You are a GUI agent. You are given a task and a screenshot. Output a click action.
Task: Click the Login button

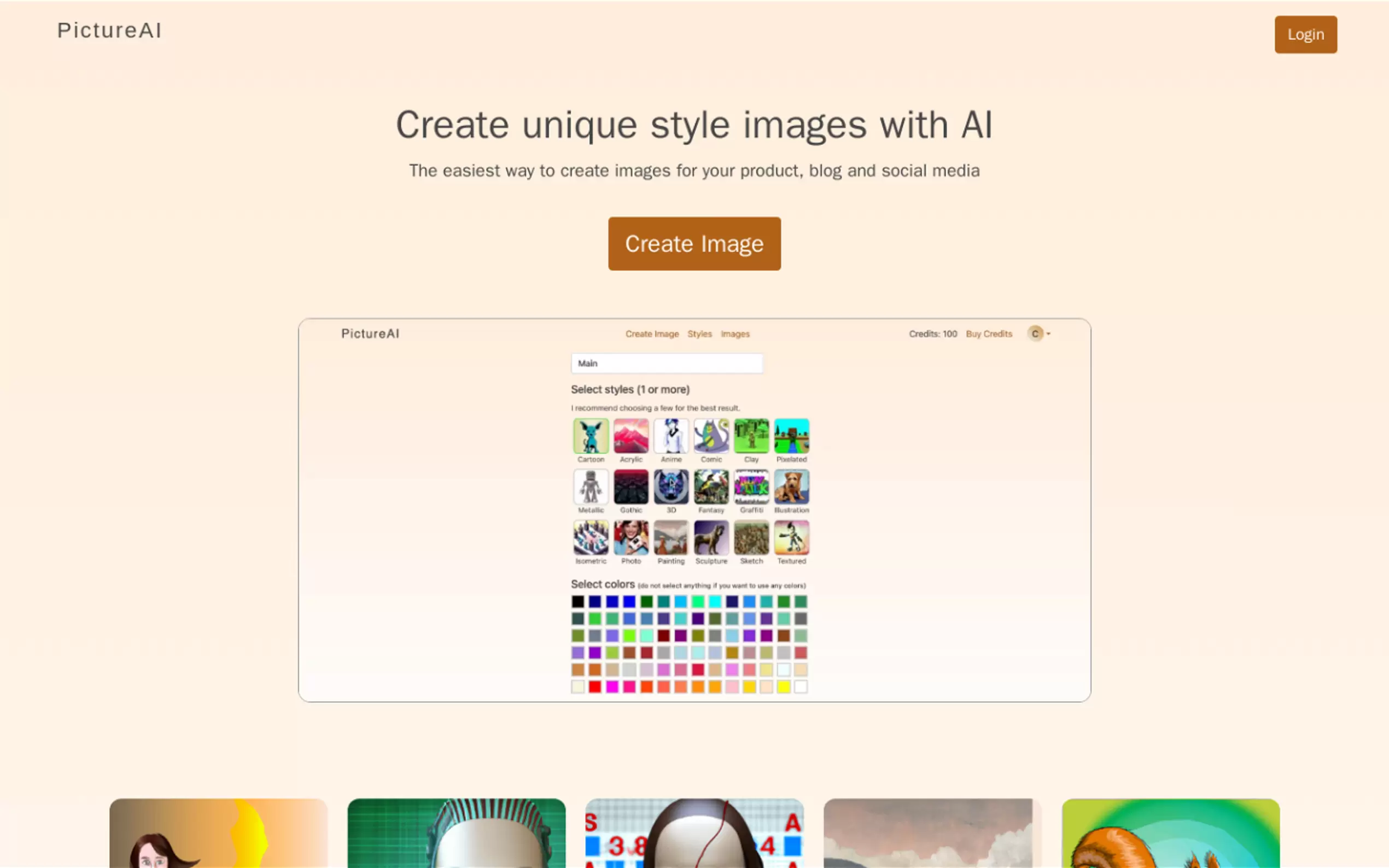pos(1305,34)
